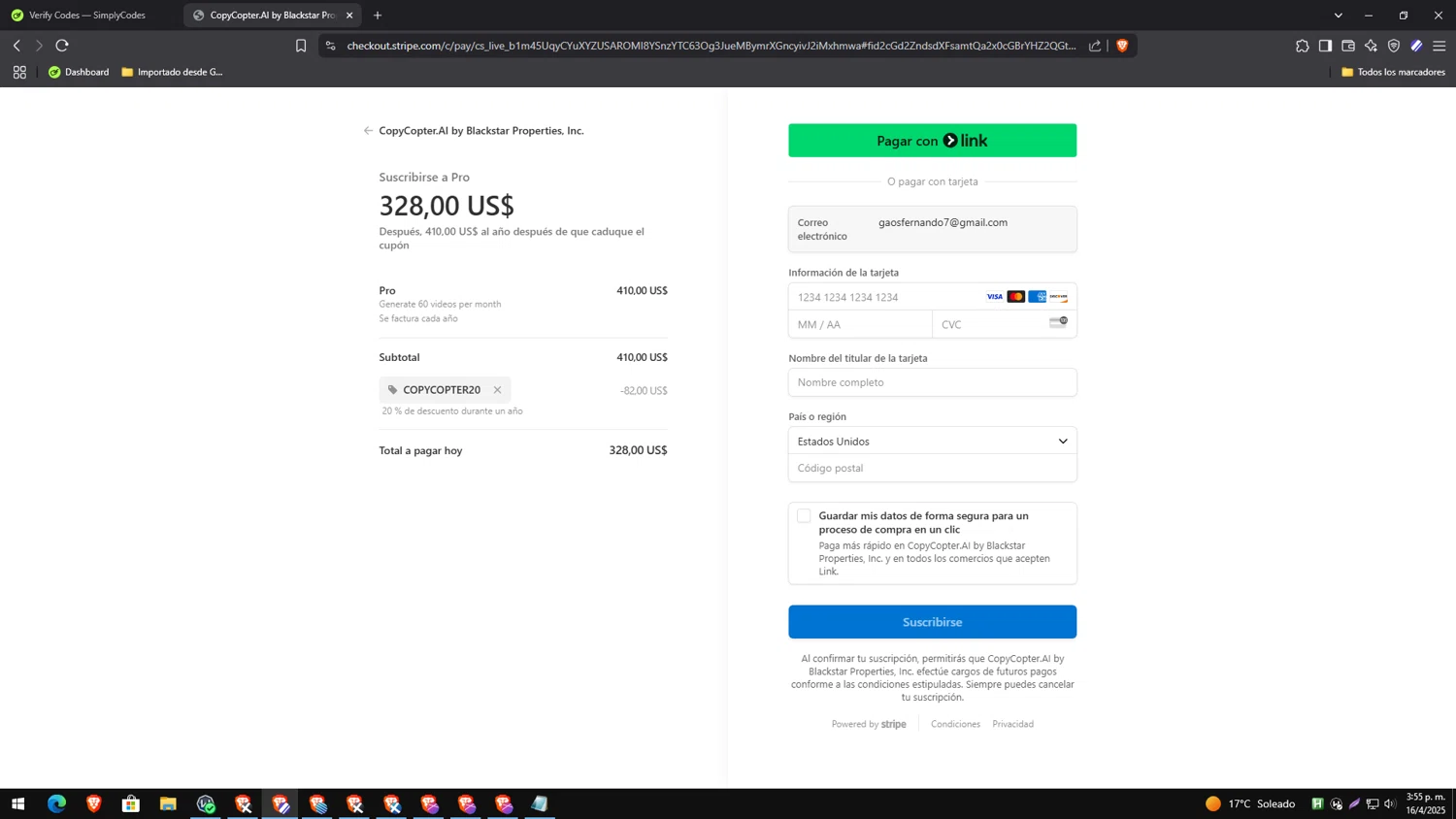Open the Extensions puzzle icon
The image size is (1456, 819).
coord(1303,46)
